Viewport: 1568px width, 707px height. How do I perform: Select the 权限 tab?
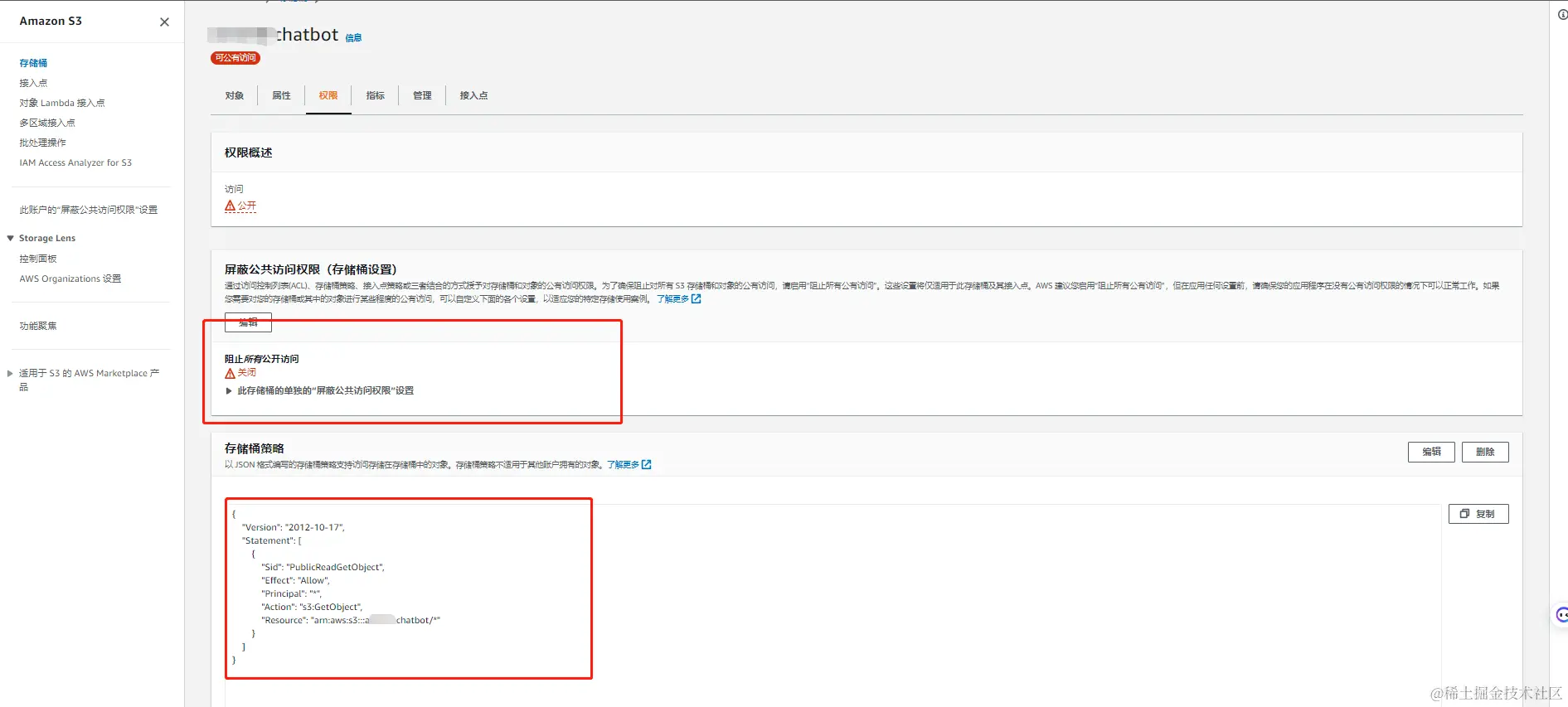coord(328,95)
